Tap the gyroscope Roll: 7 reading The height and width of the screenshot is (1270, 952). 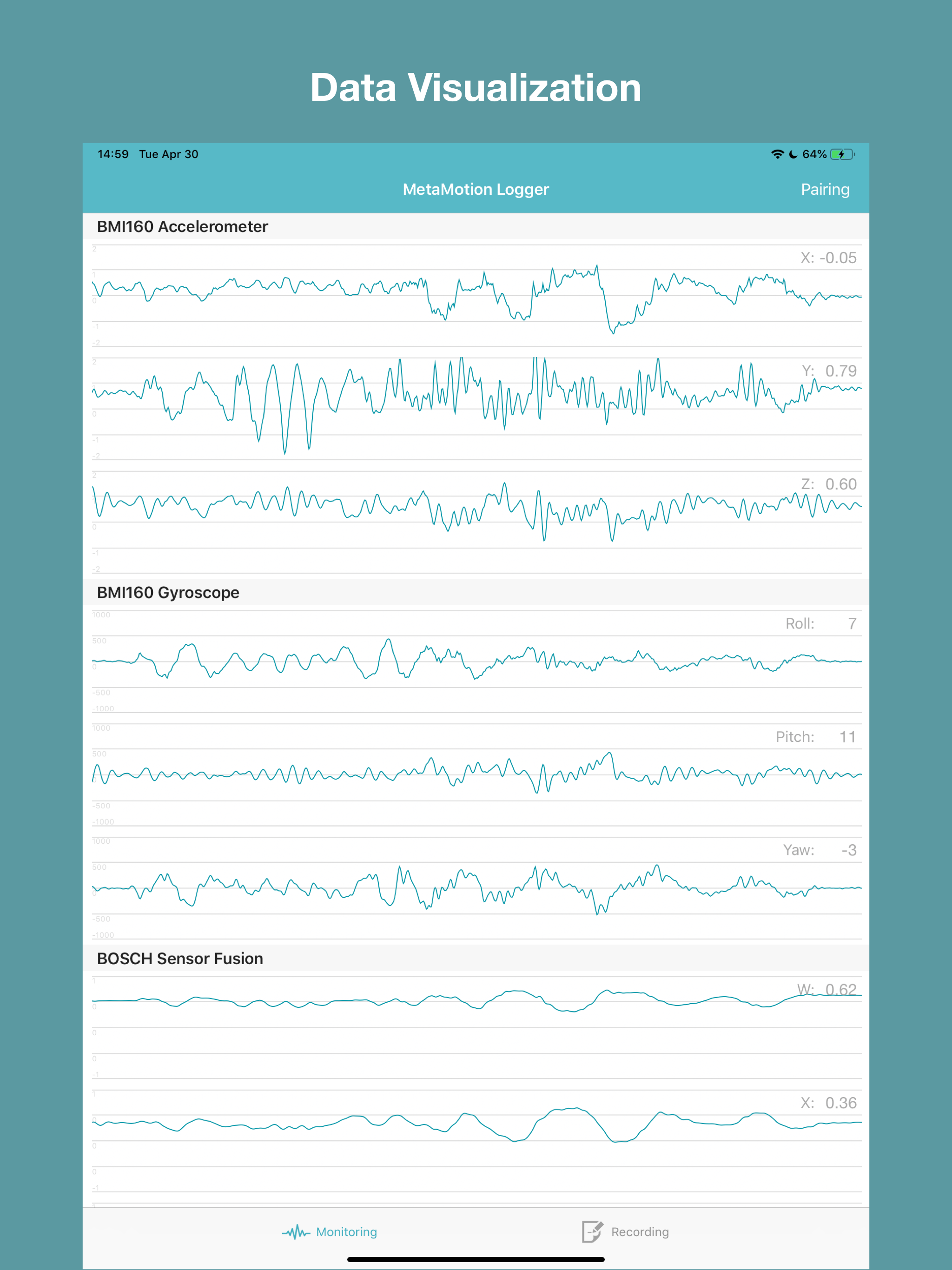(x=820, y=623)
